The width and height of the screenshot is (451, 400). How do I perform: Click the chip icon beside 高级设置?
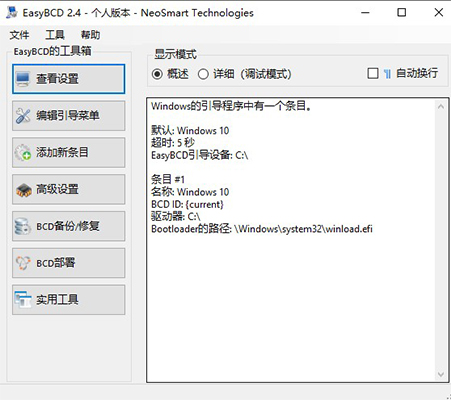(23, 190)
